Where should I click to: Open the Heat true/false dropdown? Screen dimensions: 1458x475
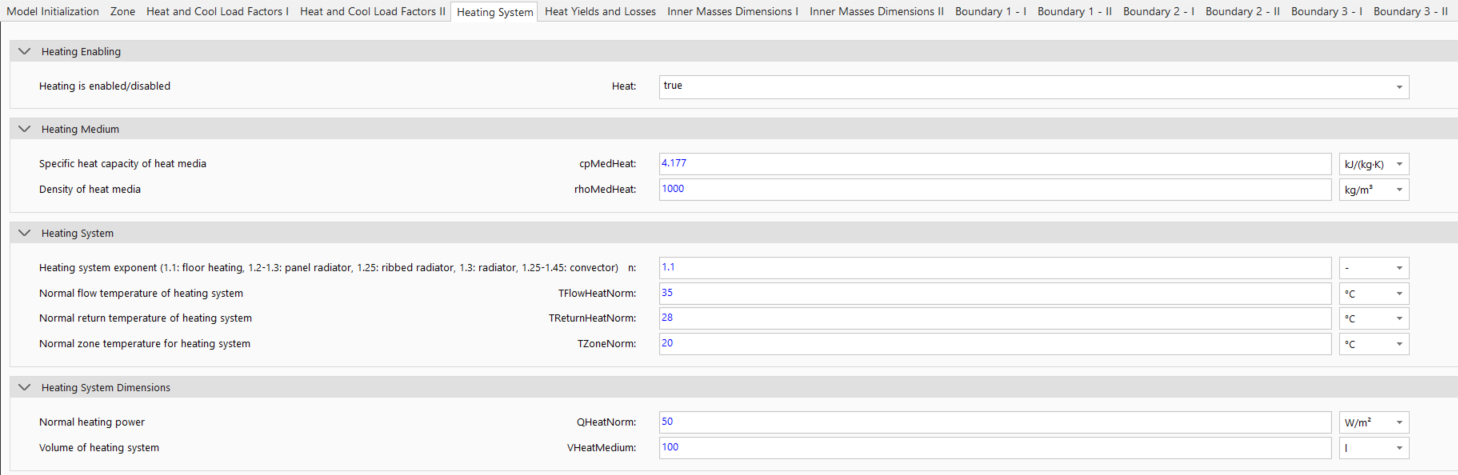[x=1034, y=86]
